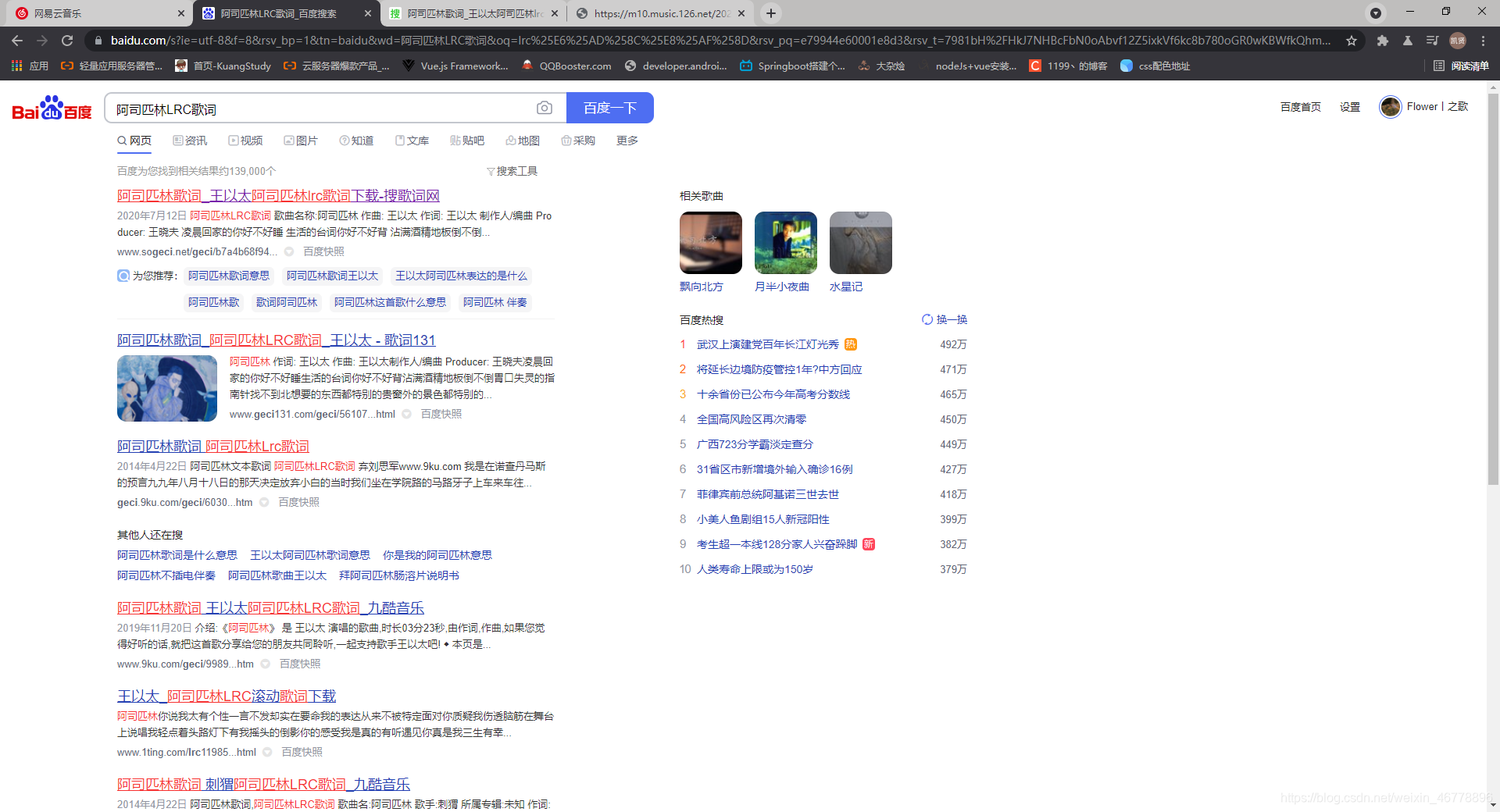
Task: Open the 1199丶的博客 bookmark
Action: tap(1069, 66)
